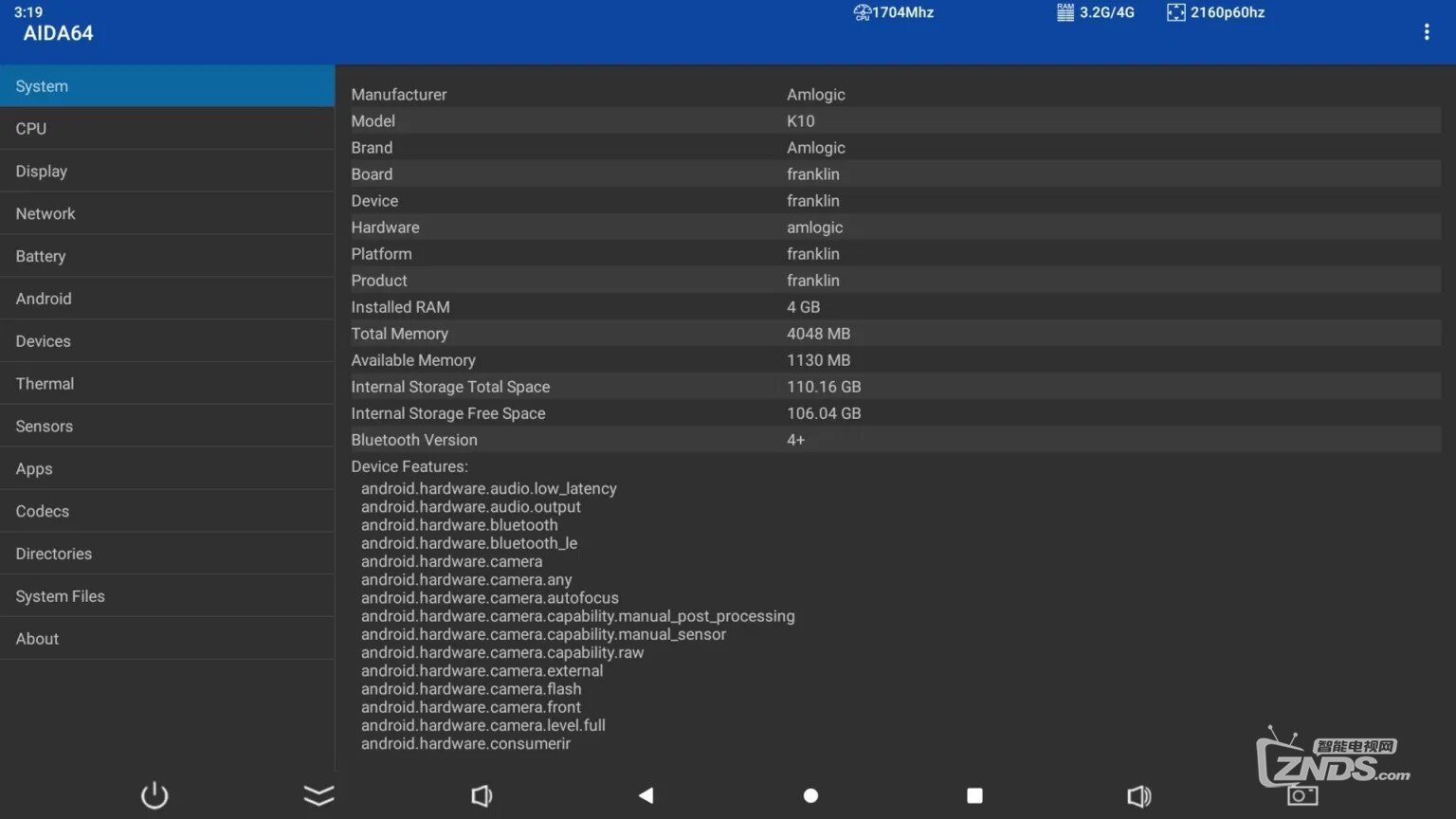Image resolution: width=1456 pixels, height=819 pixels.
Task: Tap the back triangle navigation icon
Action: coord(646,795)
